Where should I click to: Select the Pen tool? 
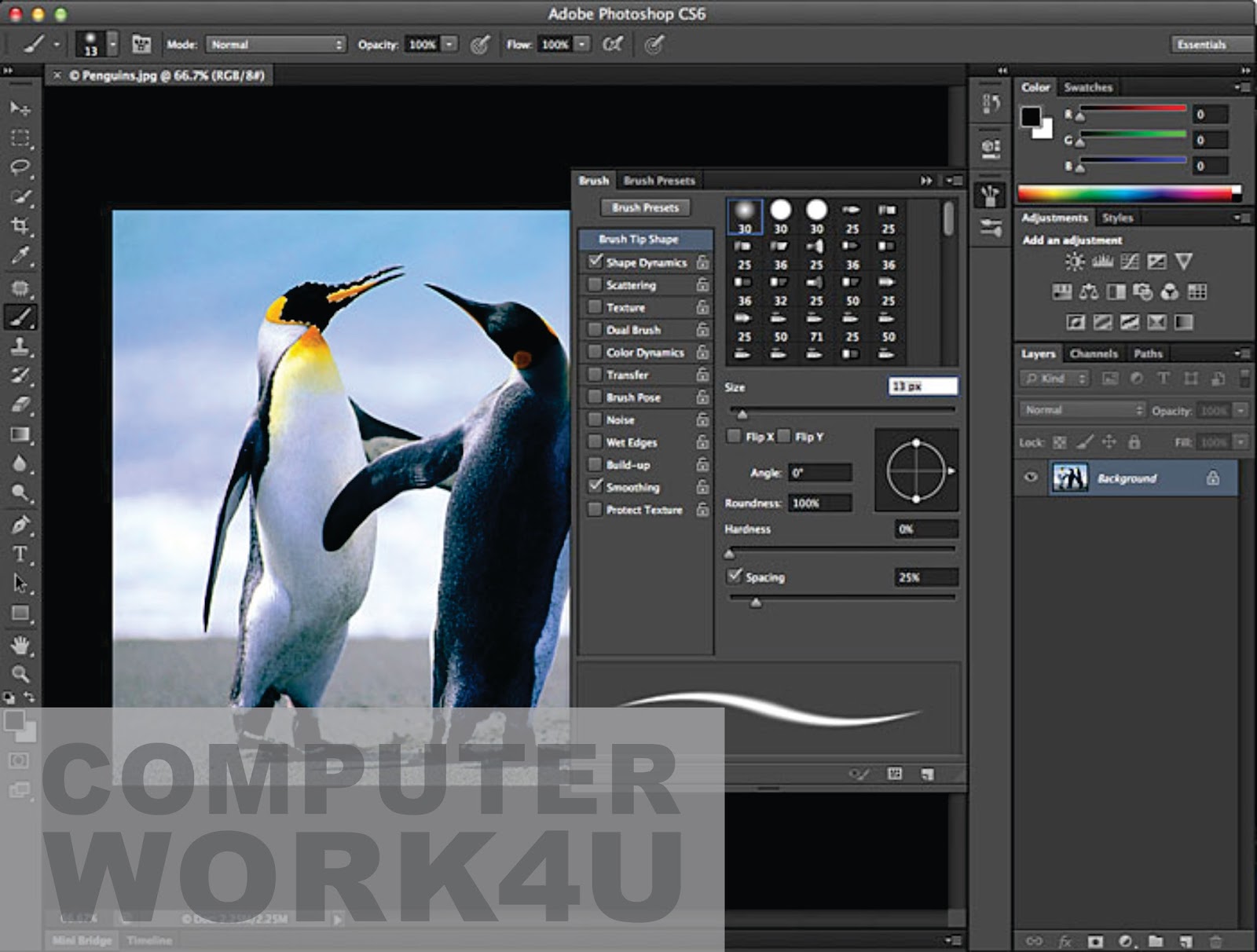pyautogui.click(x=20, y=525)
